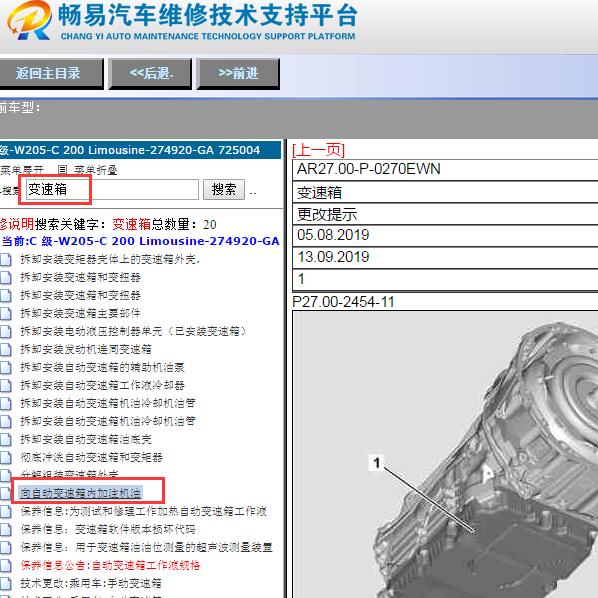Open 保养信息:为测试和修理工作加热自动变速箱工作液
The image size is (598, 598).
pos(144,511)
